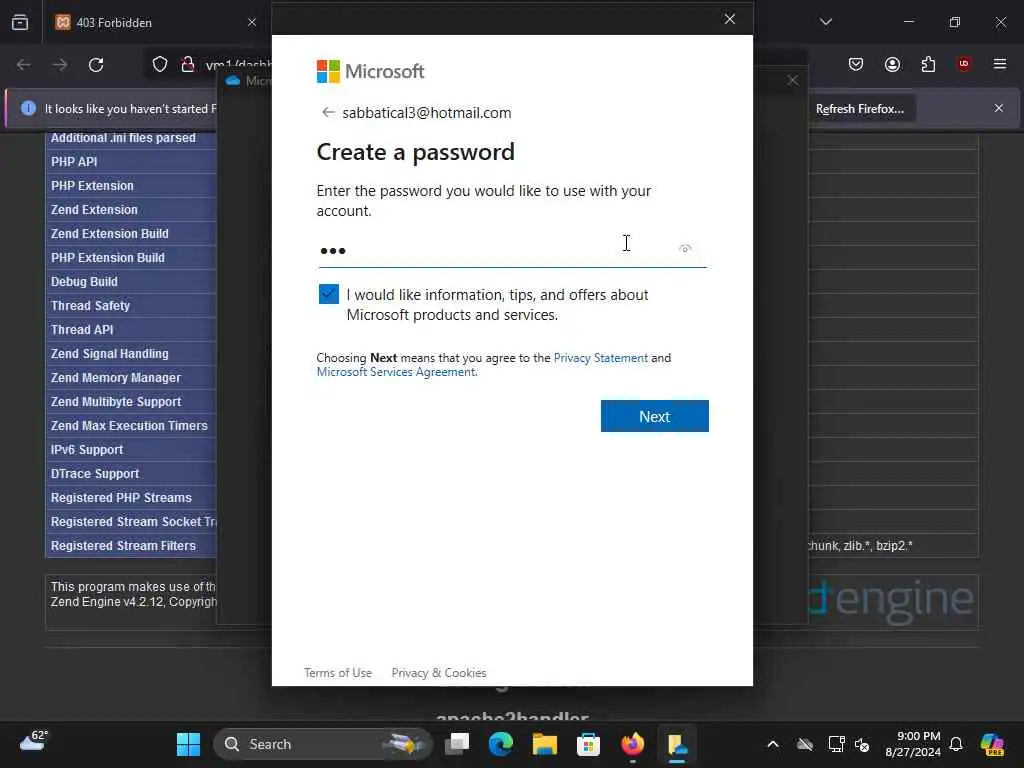
Task: Uncheck the Microsoft offers and tips checkbox
Action: click(328, 294)
